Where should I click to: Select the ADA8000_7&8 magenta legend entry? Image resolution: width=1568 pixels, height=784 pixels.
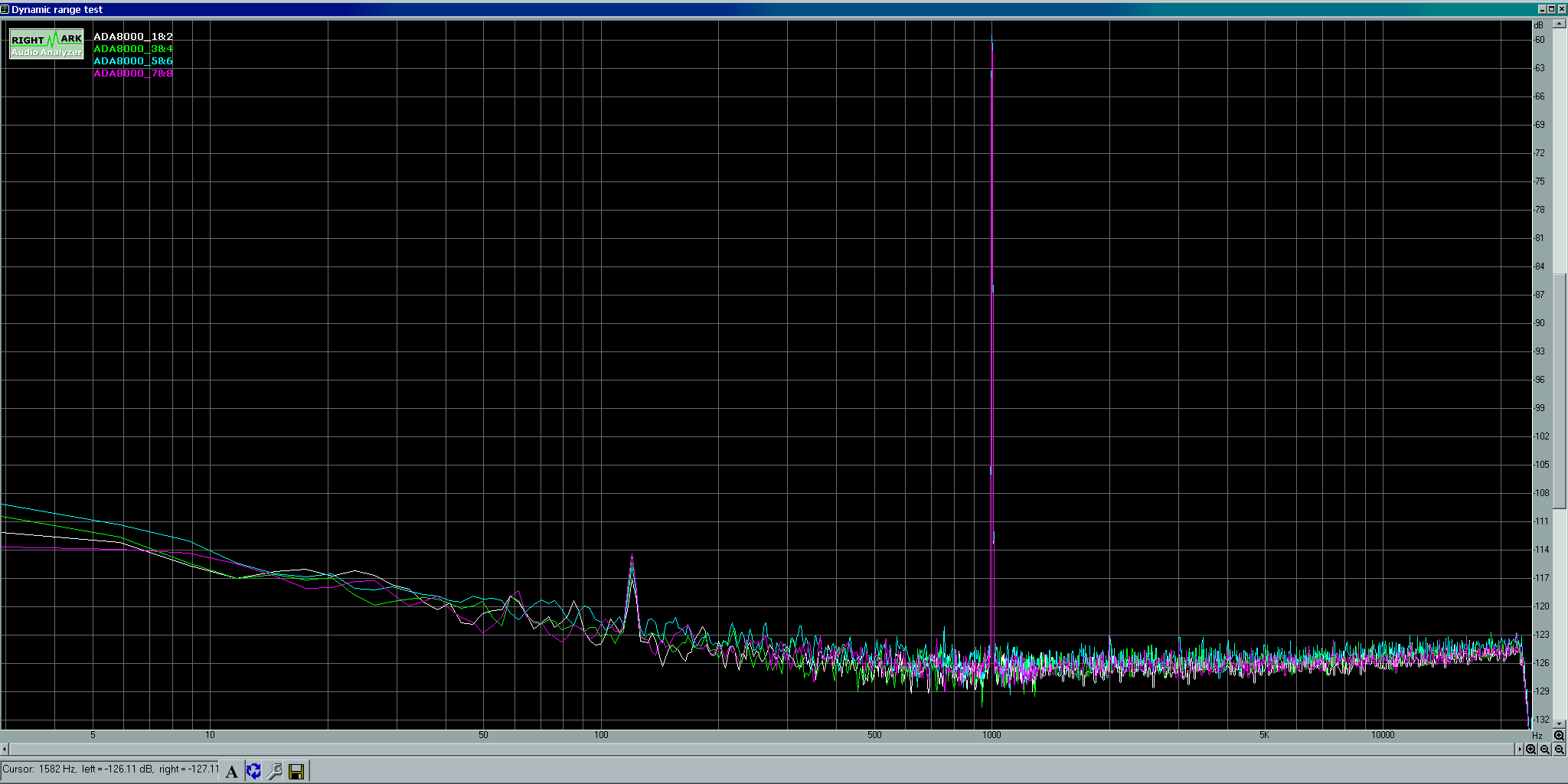133,73
